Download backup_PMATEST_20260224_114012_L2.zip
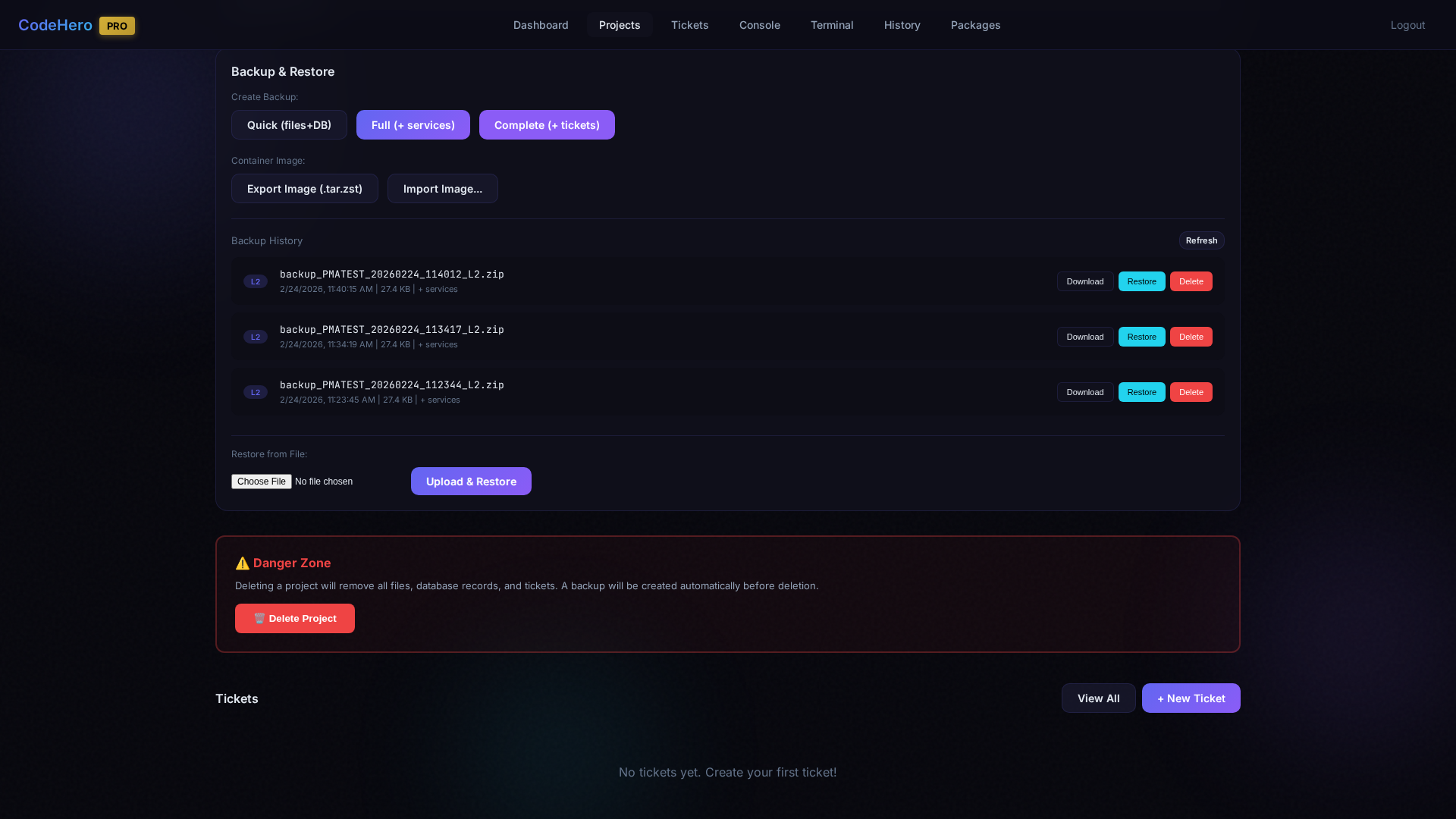 pos(1084,281)
